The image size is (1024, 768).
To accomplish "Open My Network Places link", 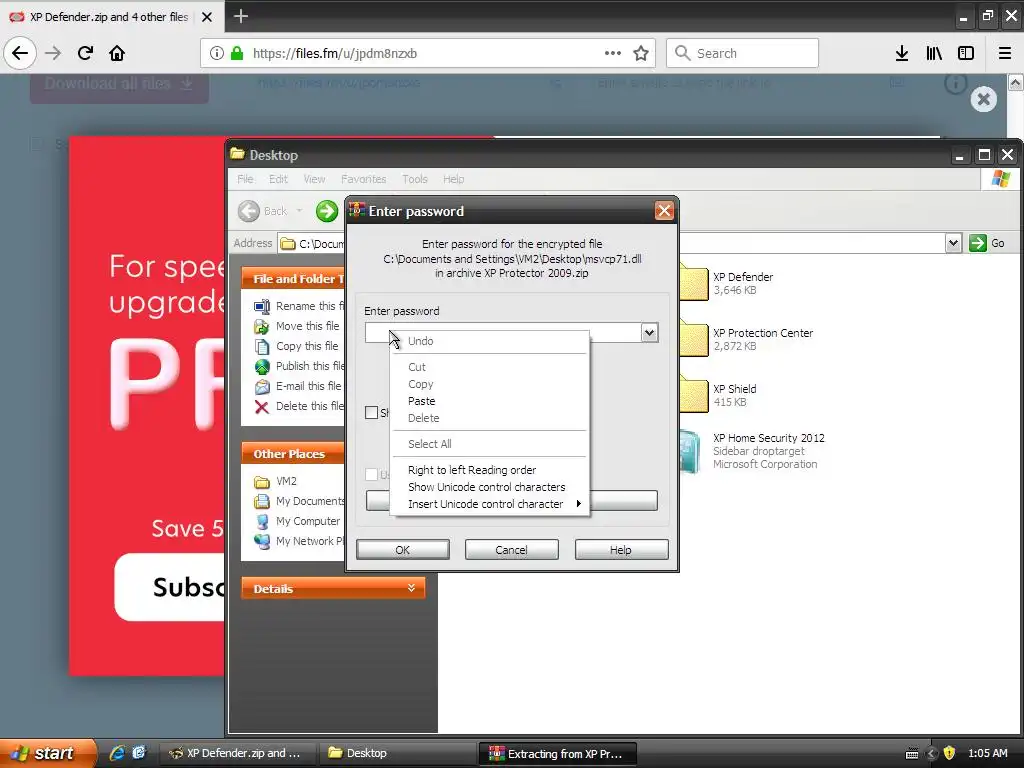I will (x=299, y=541).
